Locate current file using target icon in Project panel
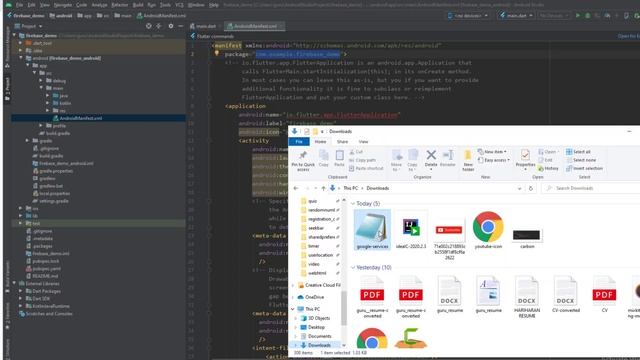 pyautogui.click(x=149, y=26)
